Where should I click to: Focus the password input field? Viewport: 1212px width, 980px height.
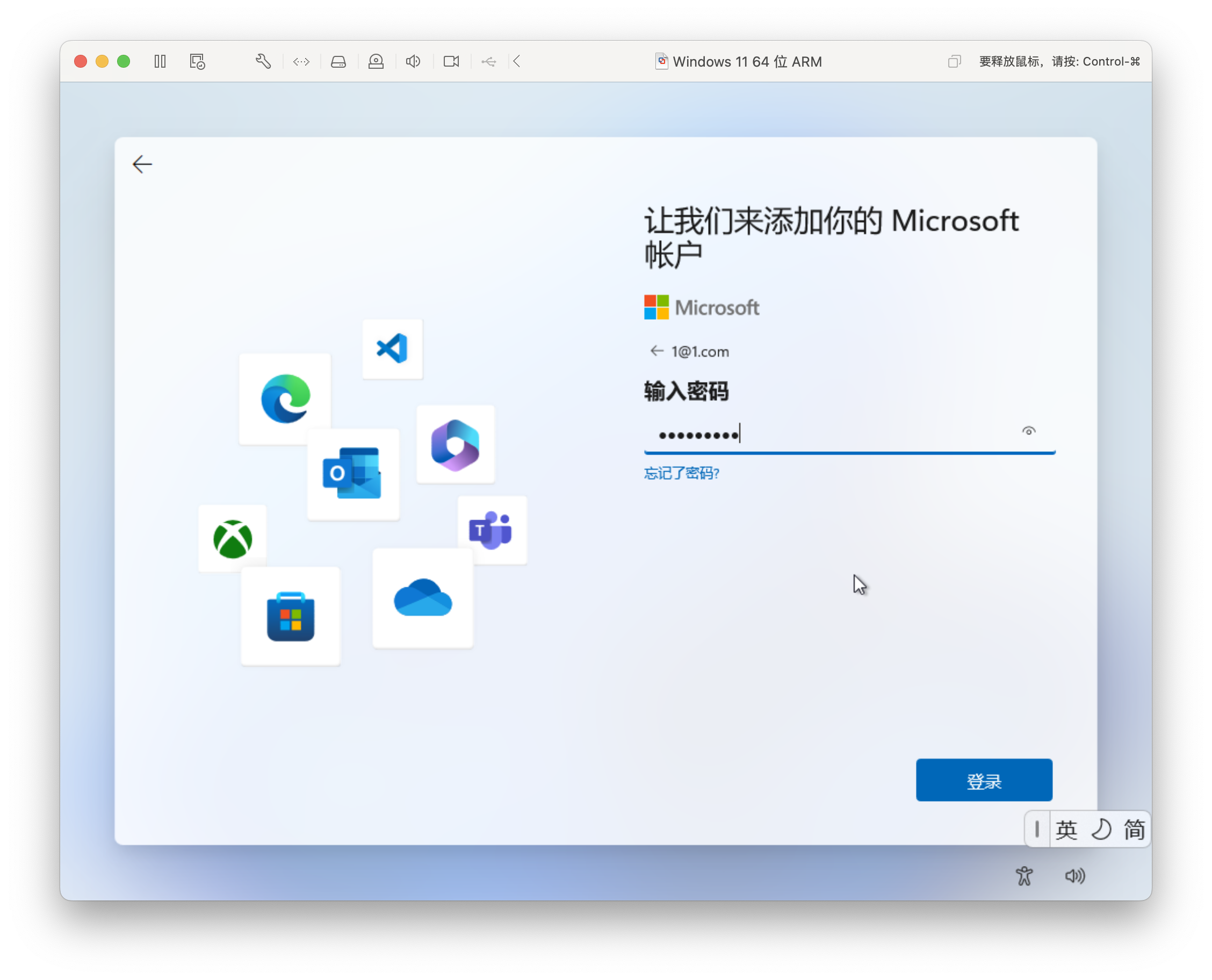830,435
